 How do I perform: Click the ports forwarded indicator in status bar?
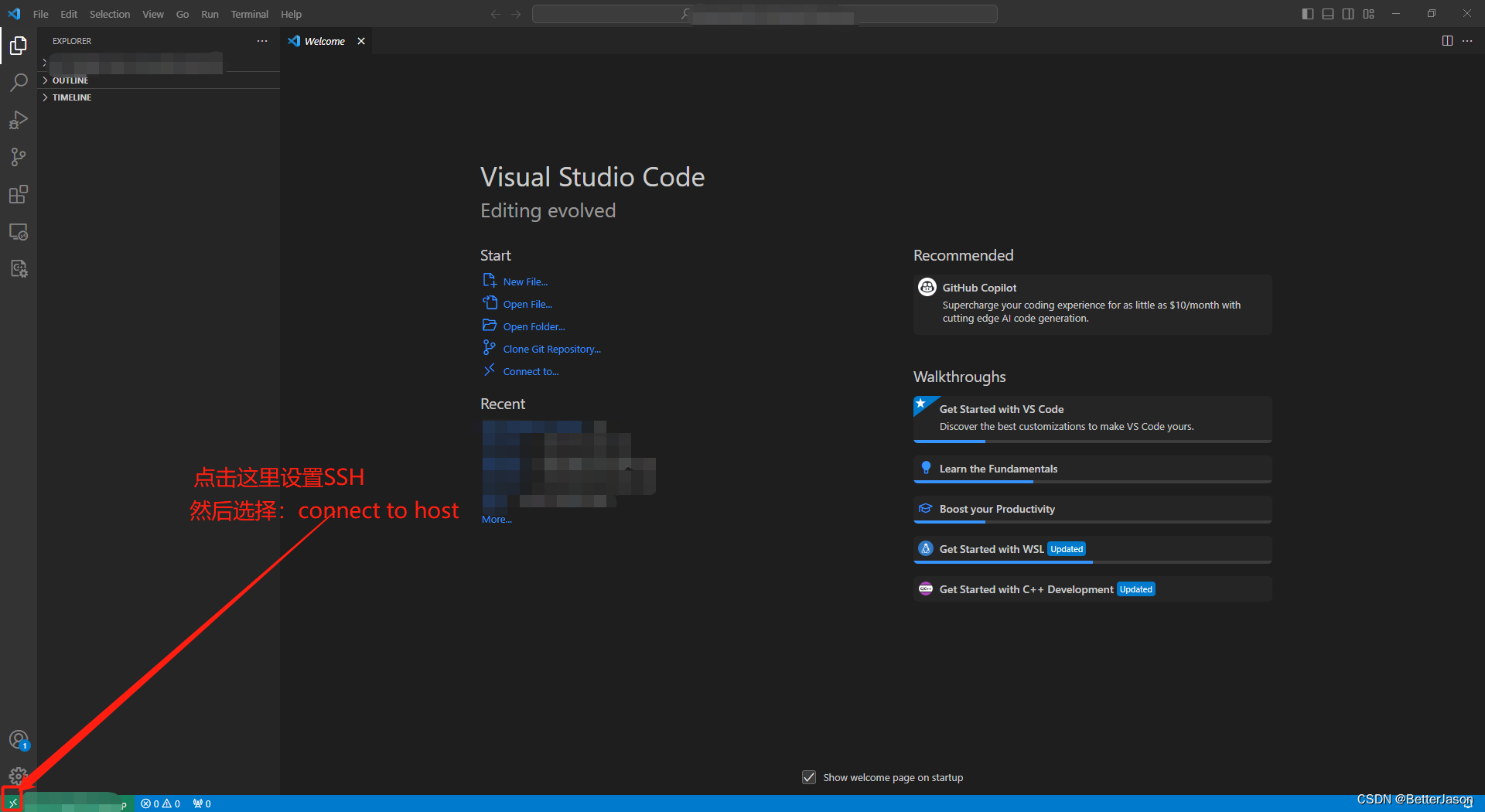point(202,803)
